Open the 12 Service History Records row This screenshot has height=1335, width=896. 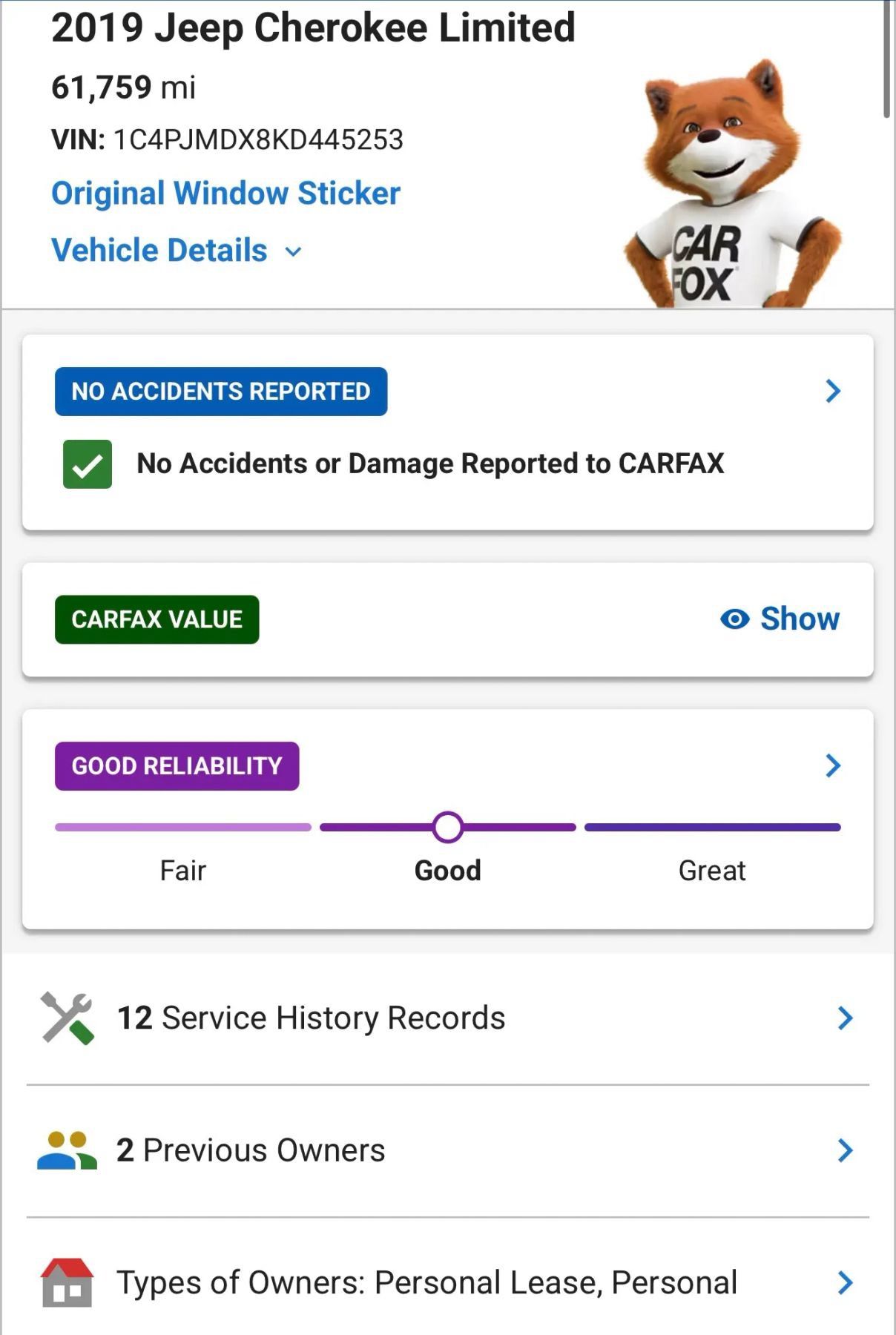click(x=448, y=1018)
